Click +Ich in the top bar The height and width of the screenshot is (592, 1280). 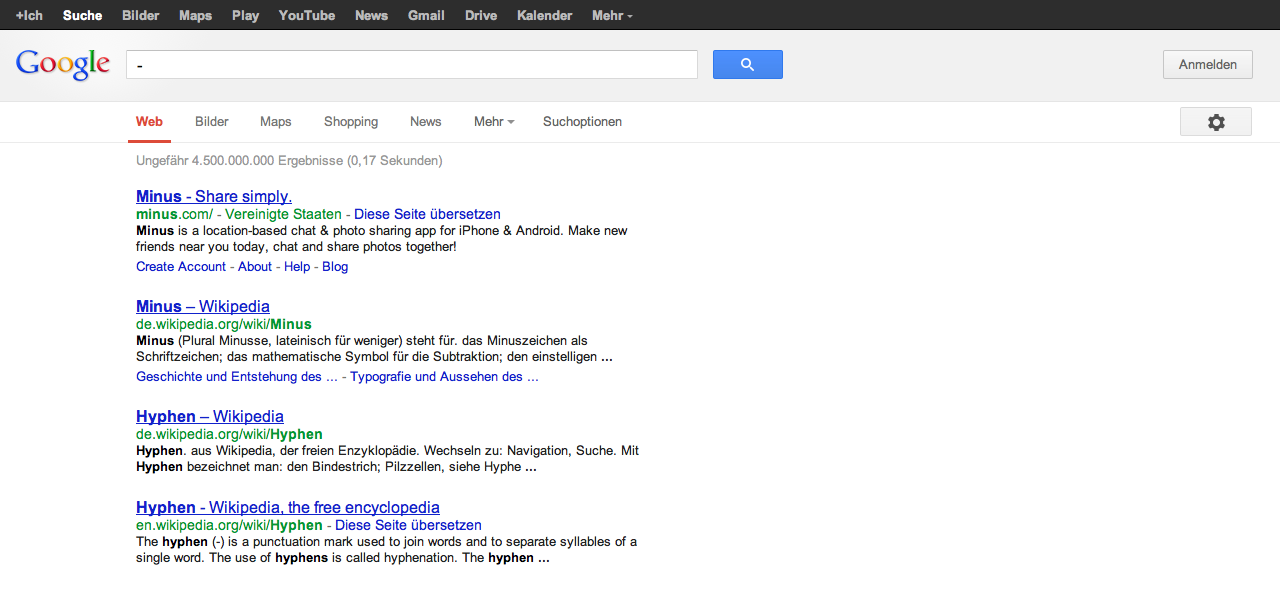pos(29,15)
